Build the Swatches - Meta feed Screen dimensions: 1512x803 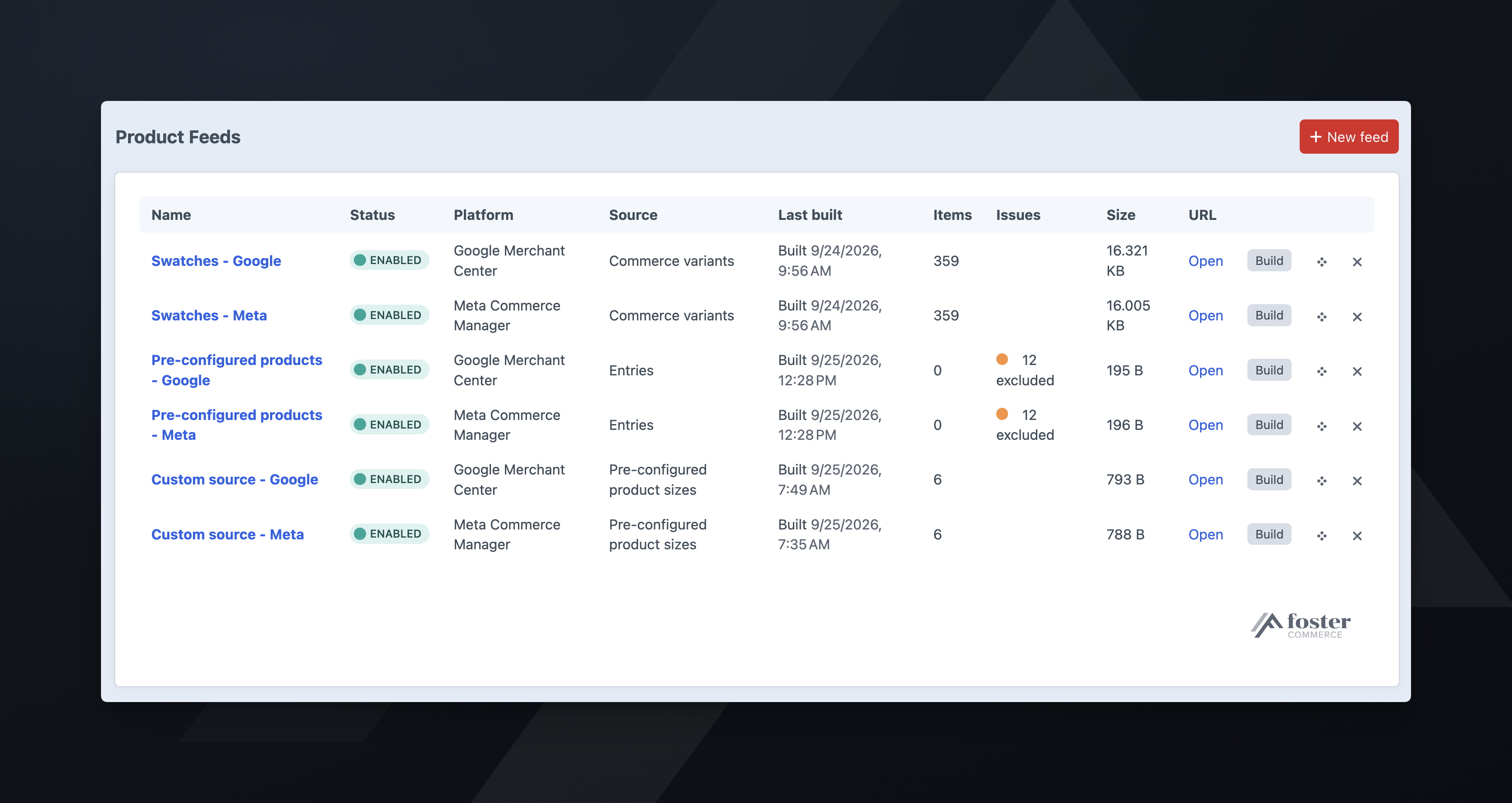point(1269,315)
